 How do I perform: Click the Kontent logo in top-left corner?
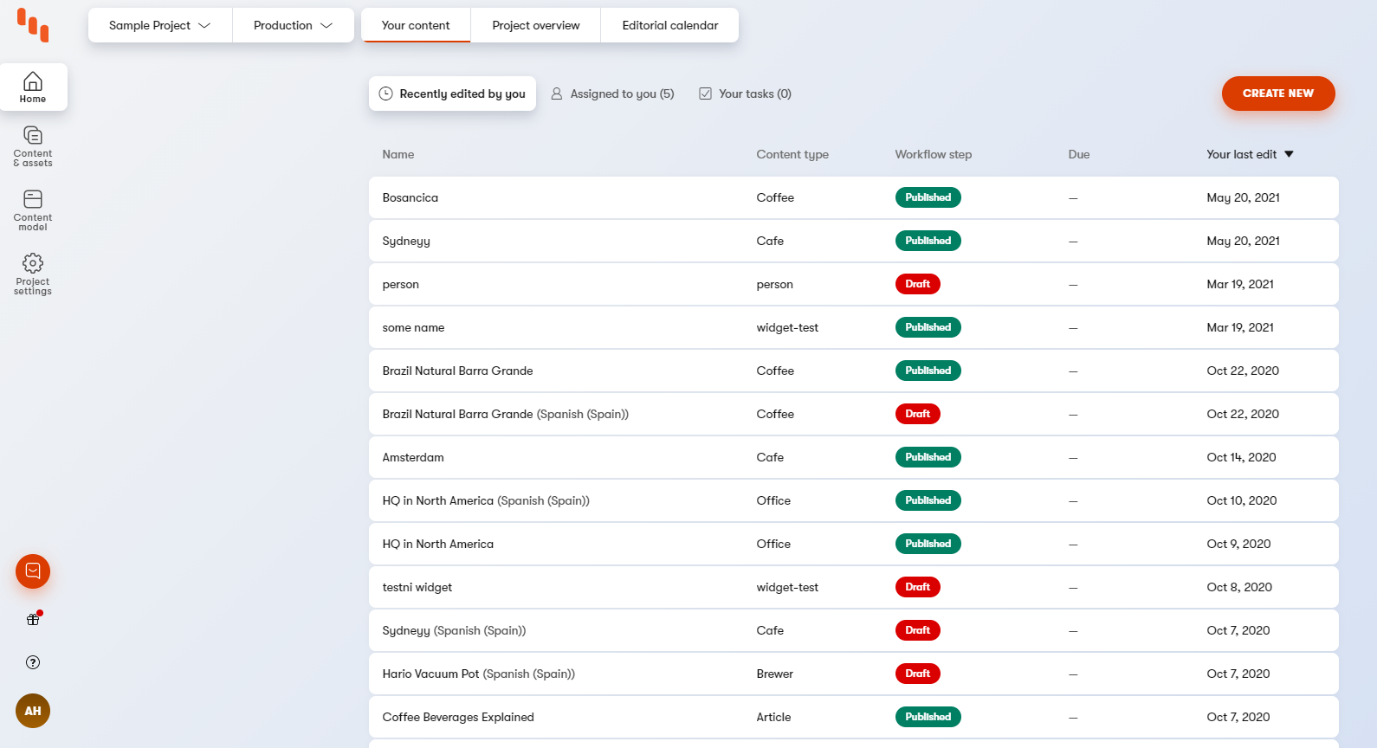click(x=33, y=25)
